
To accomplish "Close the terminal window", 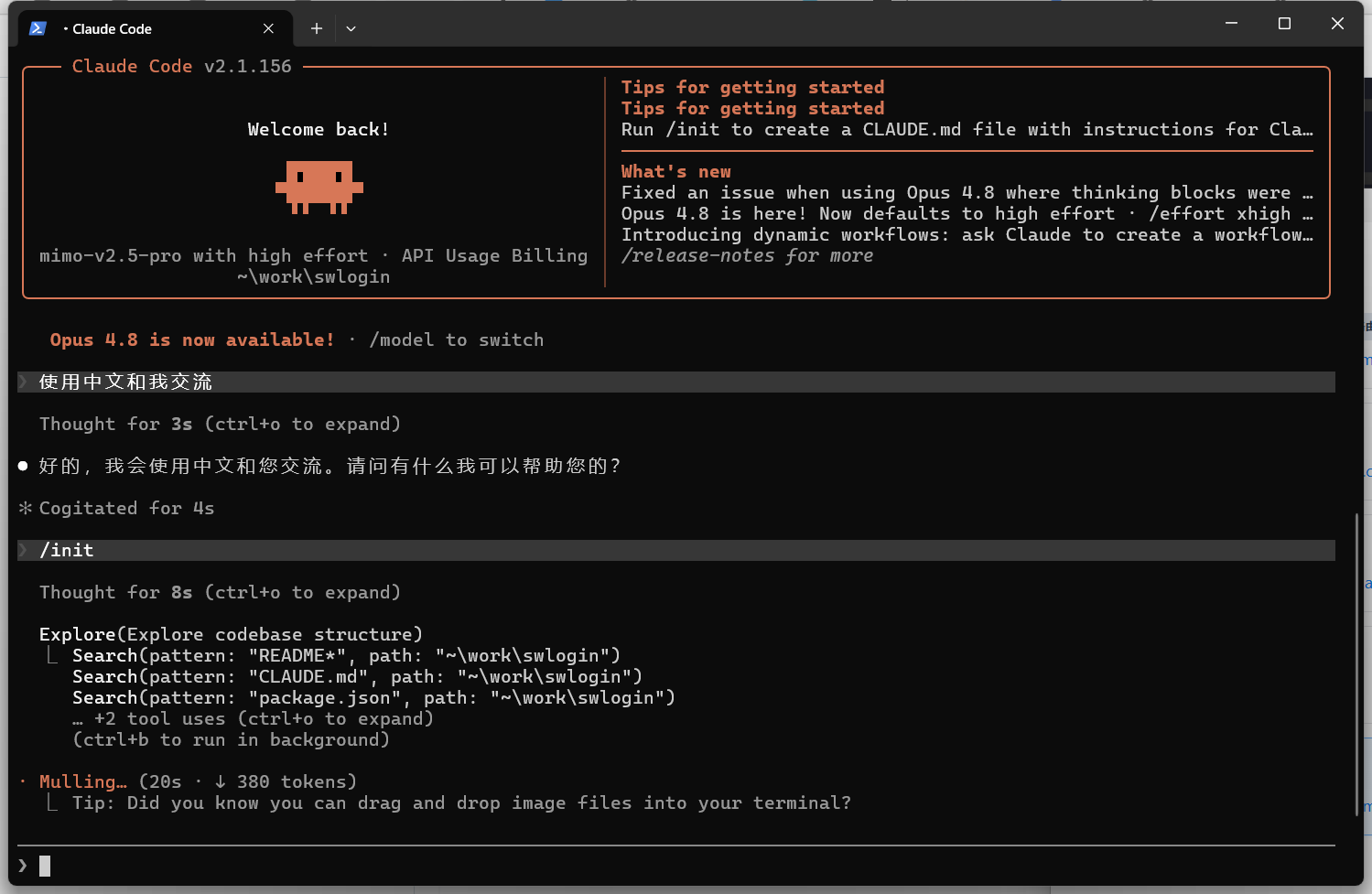I will 1337,24.
